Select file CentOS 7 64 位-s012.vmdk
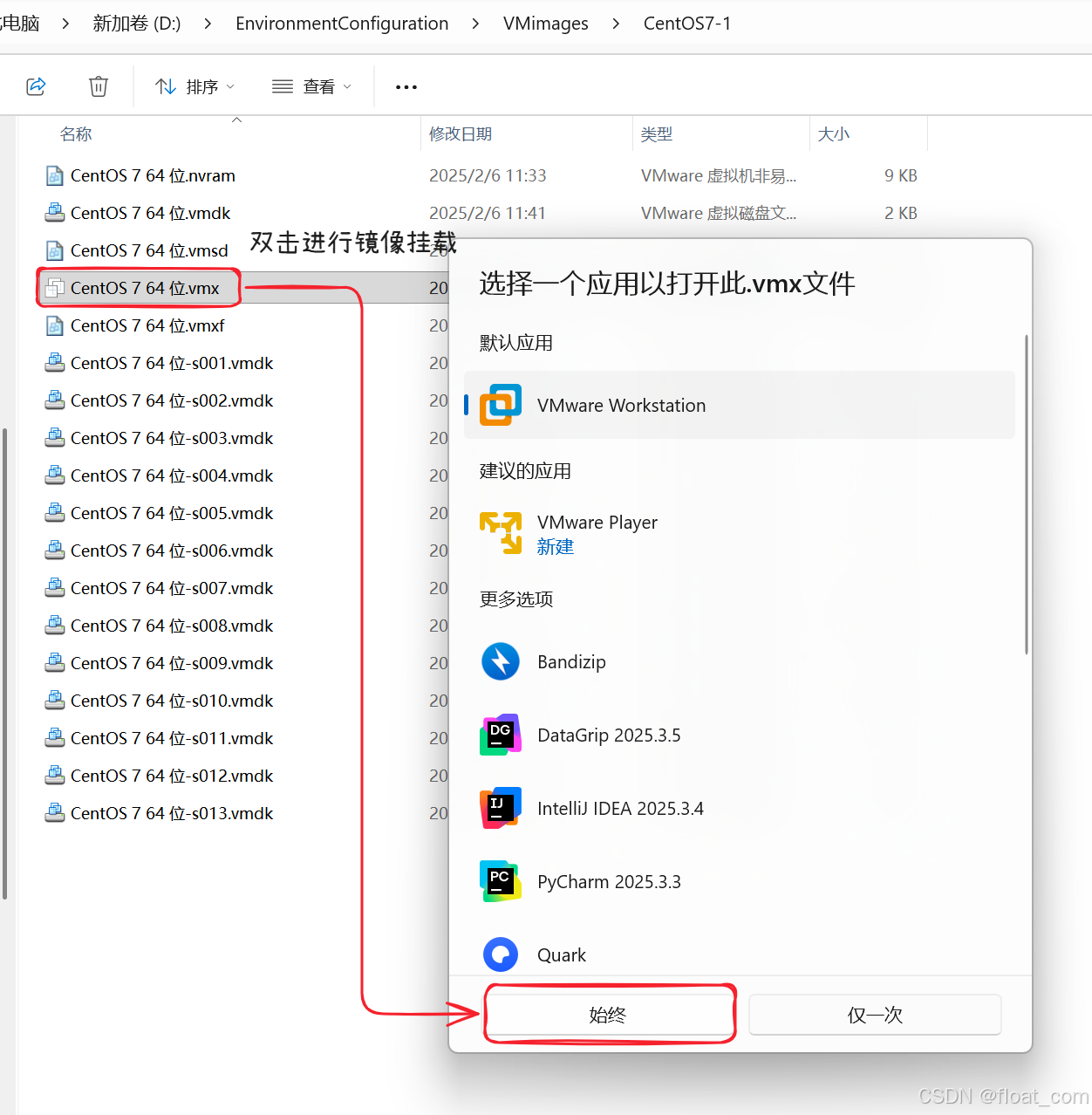Image resolution: width=1092 pixels, height=1115 pixels. 172,776
